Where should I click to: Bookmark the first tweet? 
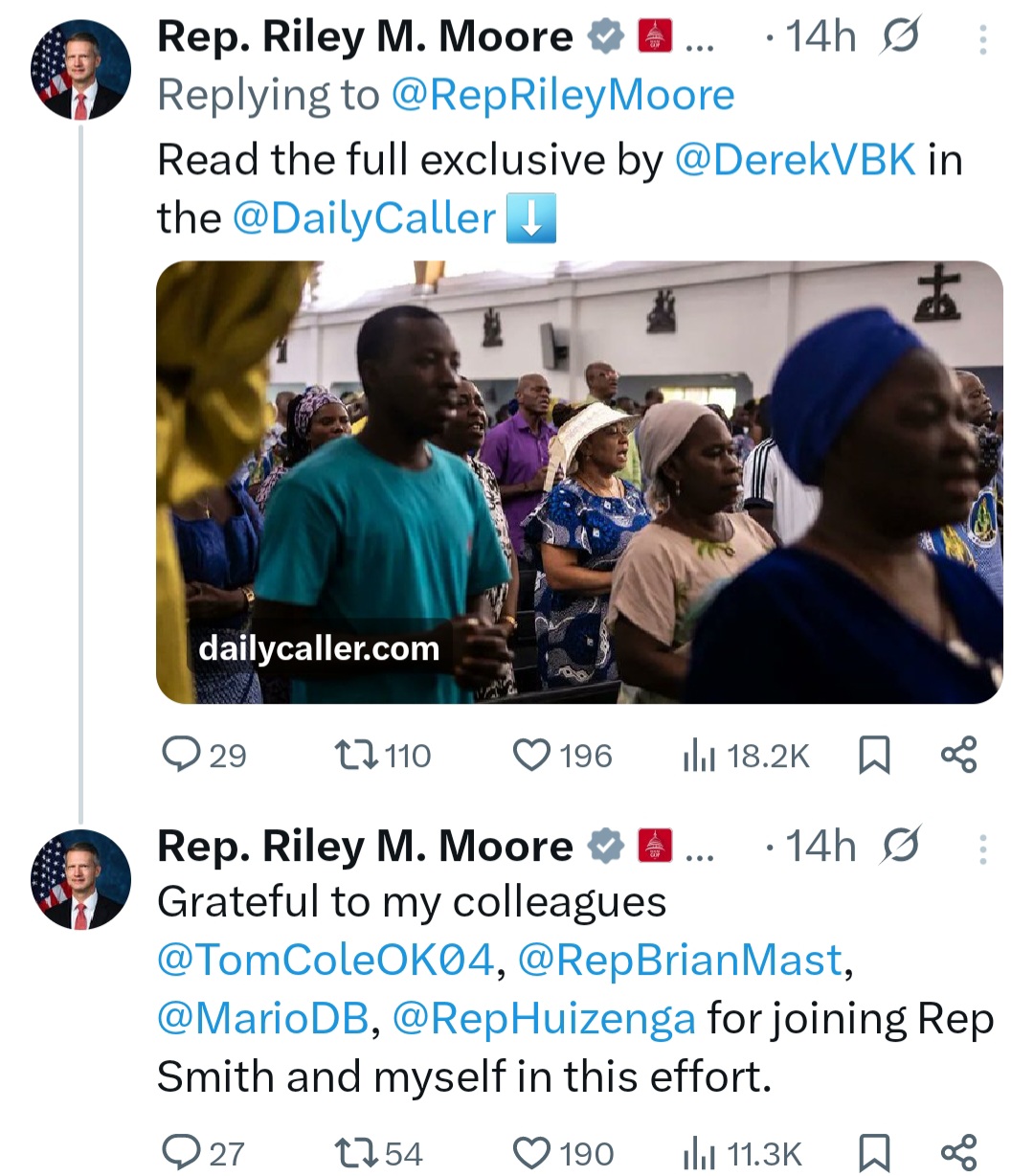pyautogui.click(x=874, y=755)
